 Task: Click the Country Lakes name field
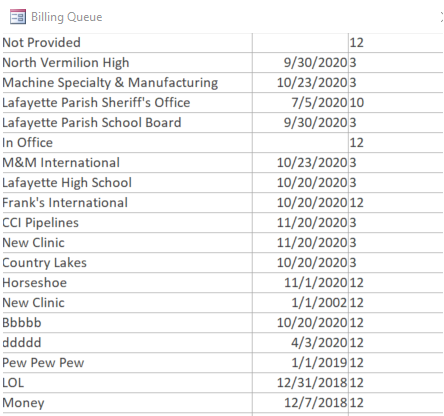tap(127, 263)
